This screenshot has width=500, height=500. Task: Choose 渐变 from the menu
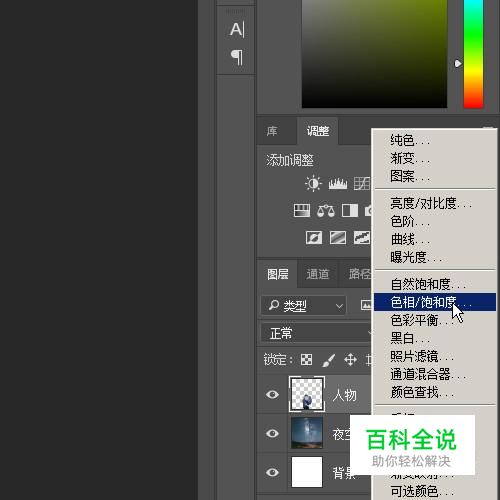coord(435,158)
